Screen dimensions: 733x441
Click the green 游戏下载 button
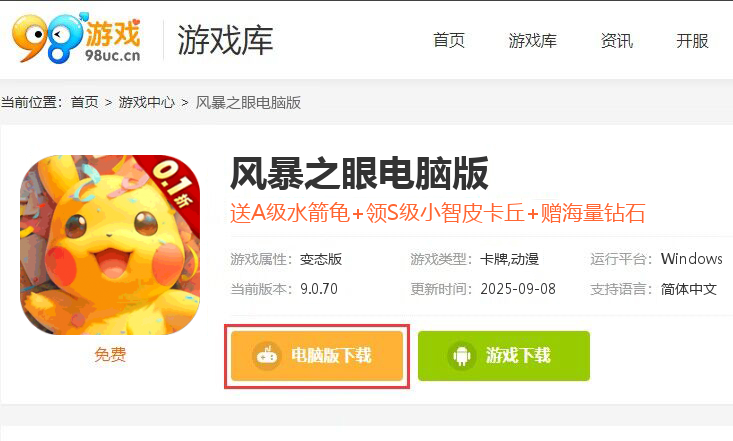504,356
